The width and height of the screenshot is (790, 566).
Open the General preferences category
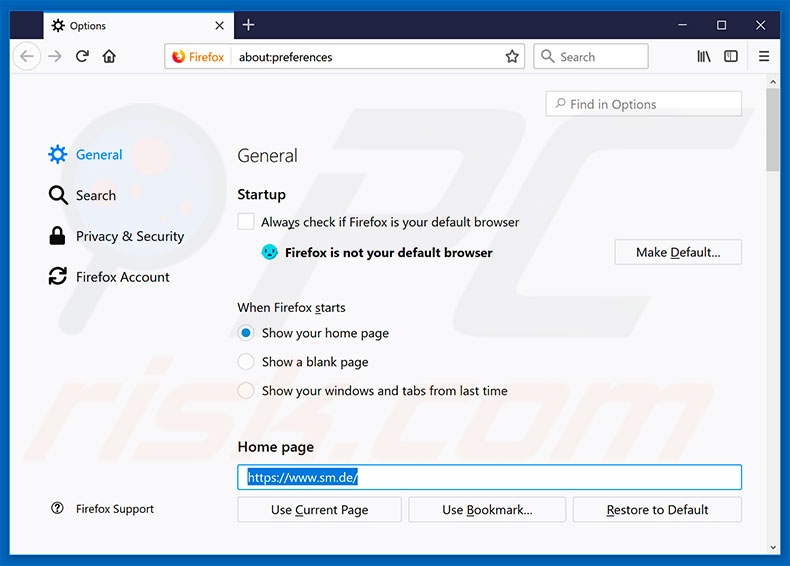pyautogui.click(x=85, y=154)
